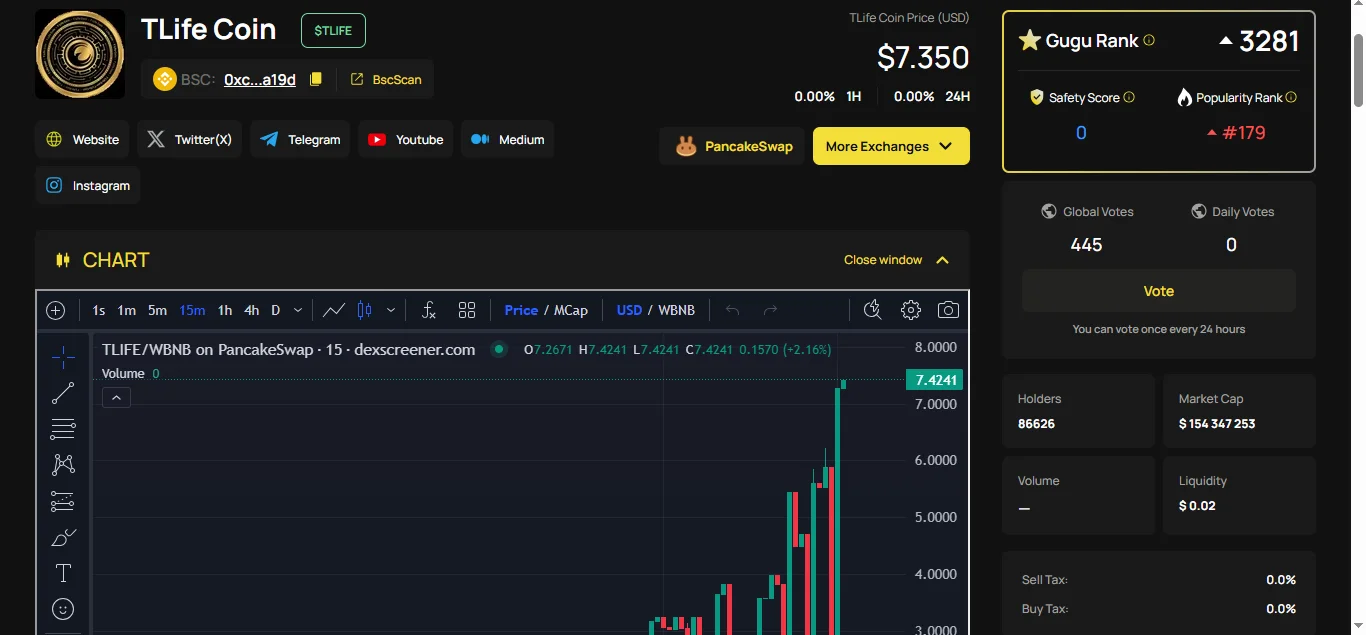
Task: Take a chart snapshot with camera icon
Action: tap(948, 310)
